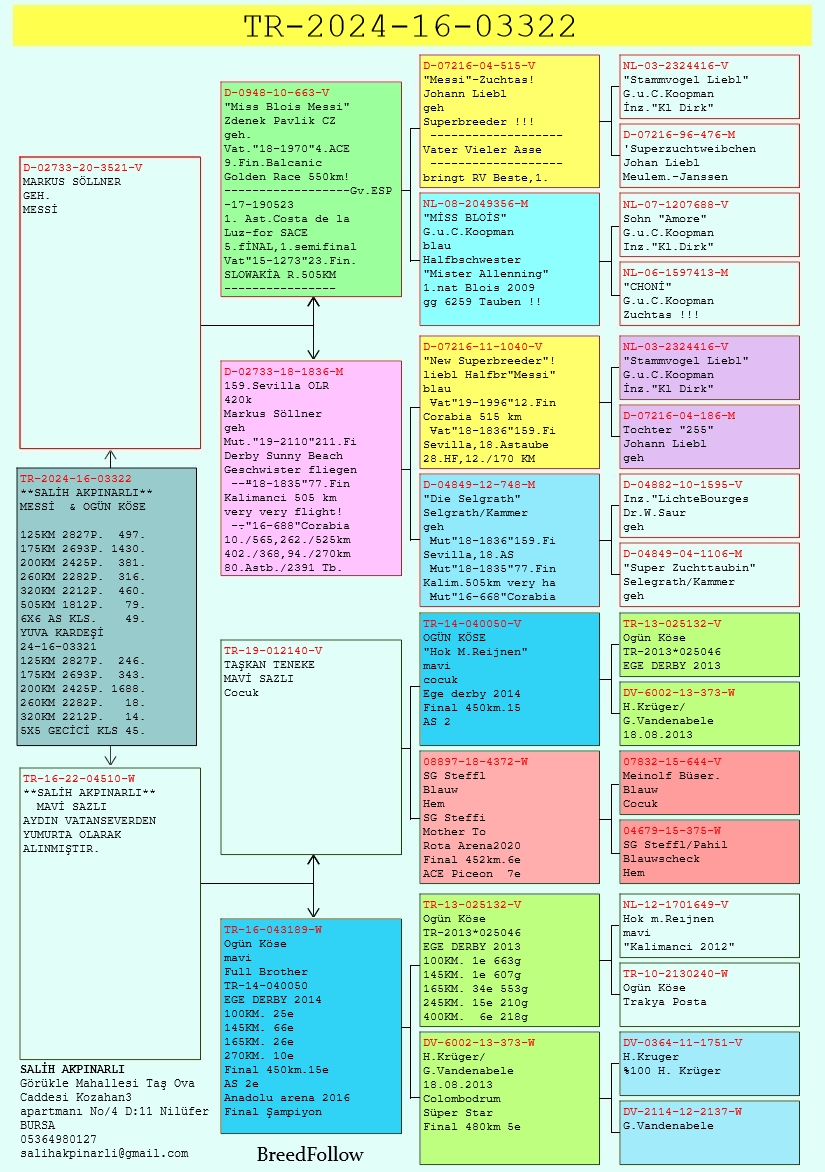Select the DV-0364-11-1751-V H.Kruger box
Viewport: 825px width, 1172px height.
[710, 1064]
